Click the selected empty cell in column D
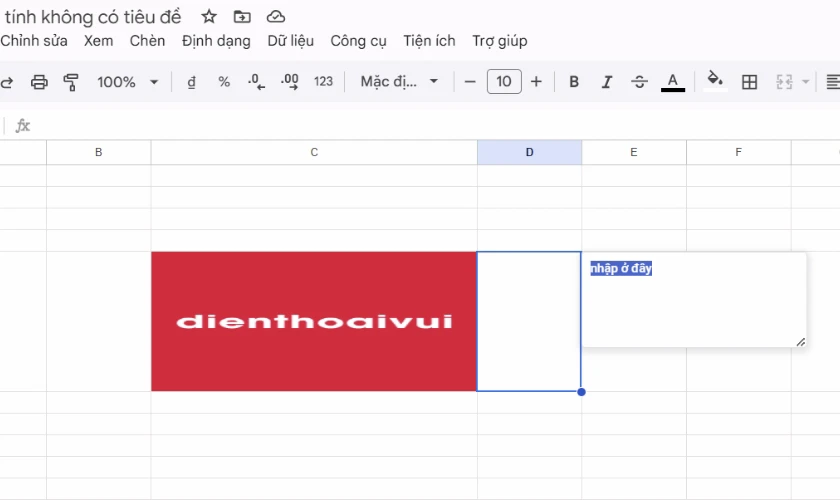The height and width of the screenshot is (500, 840). pos(529,322)
